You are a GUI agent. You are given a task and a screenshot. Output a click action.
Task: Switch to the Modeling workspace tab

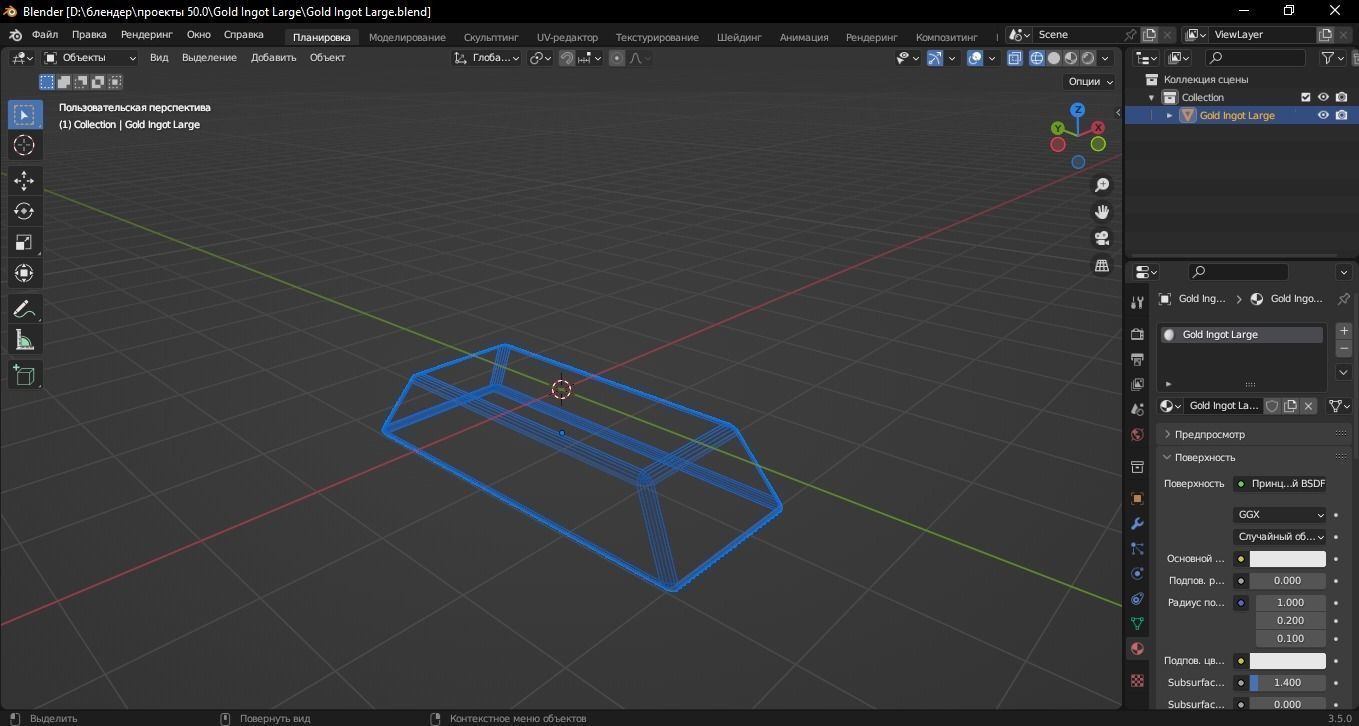407,37
